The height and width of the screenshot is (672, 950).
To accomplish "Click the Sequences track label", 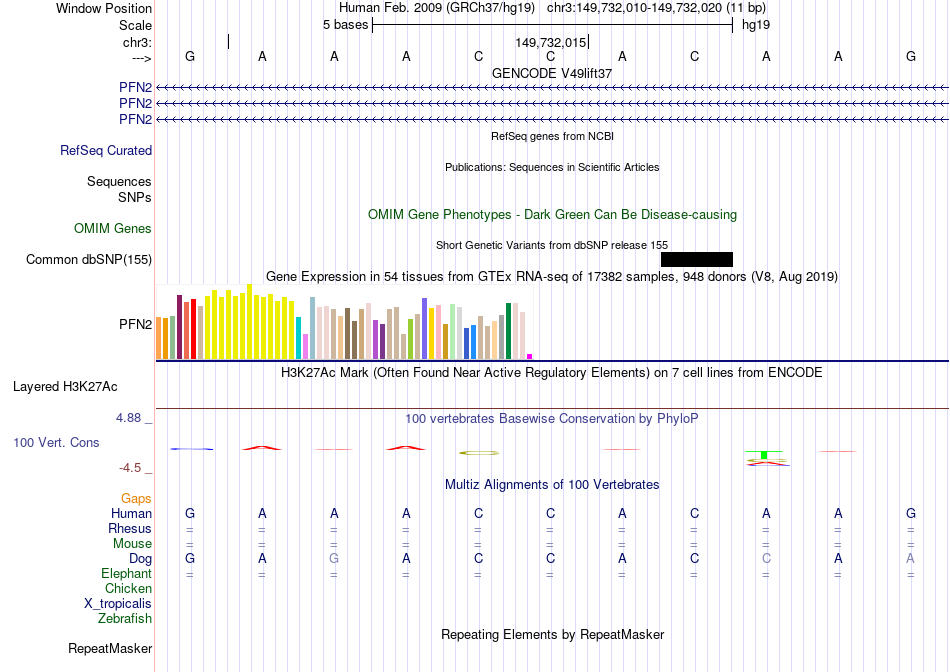I will (x=119, y=181).
